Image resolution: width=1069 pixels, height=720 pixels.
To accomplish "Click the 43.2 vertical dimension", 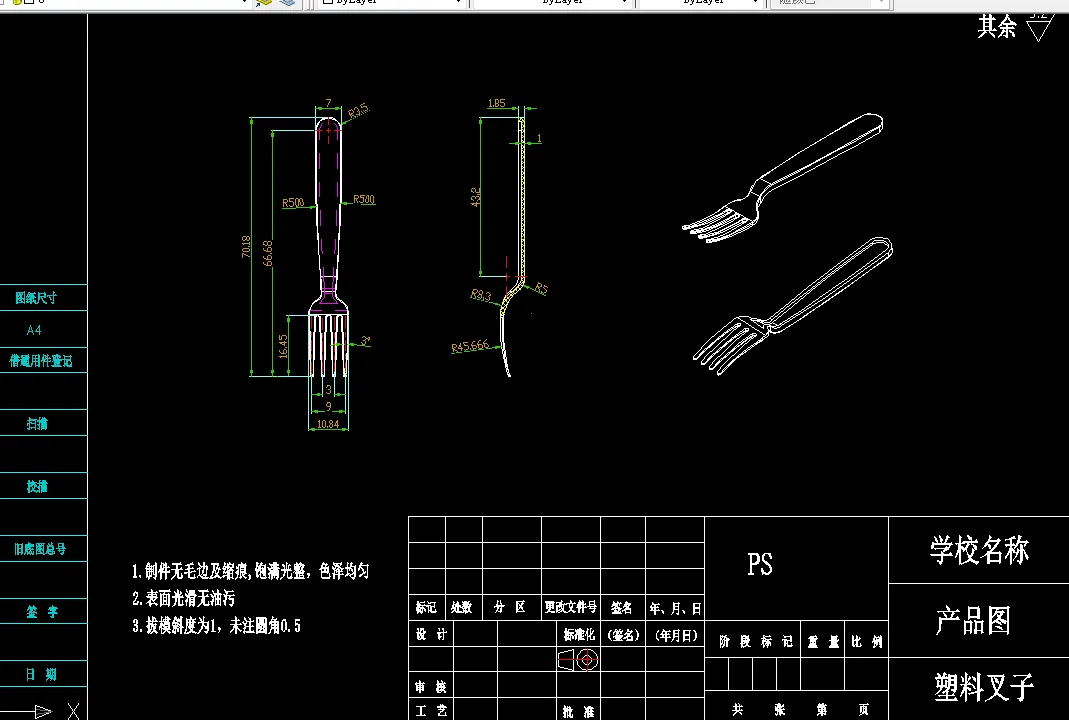I will pyautogui.click(x=476, y=196).
